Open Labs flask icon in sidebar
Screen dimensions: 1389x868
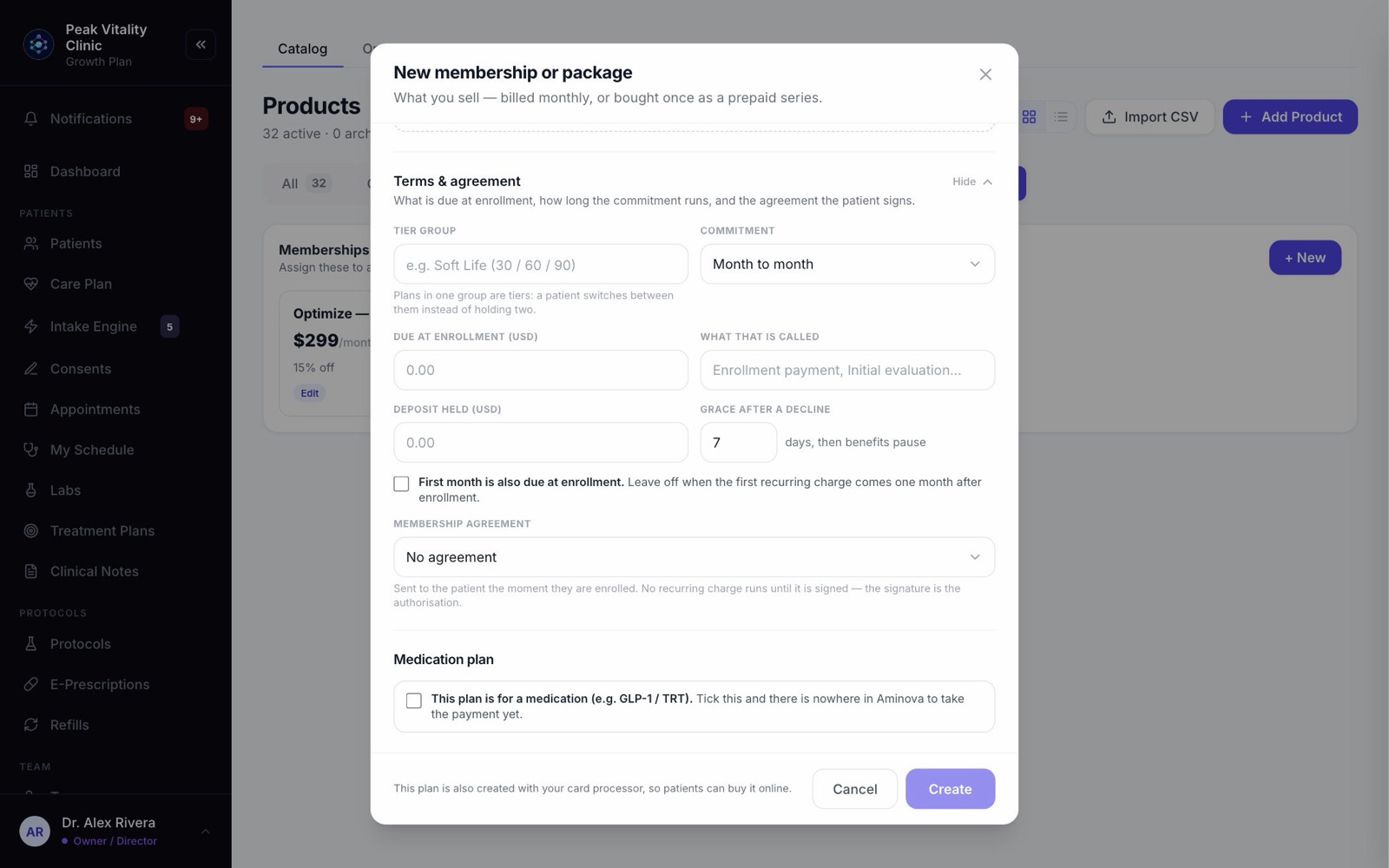tap(31, 490)
